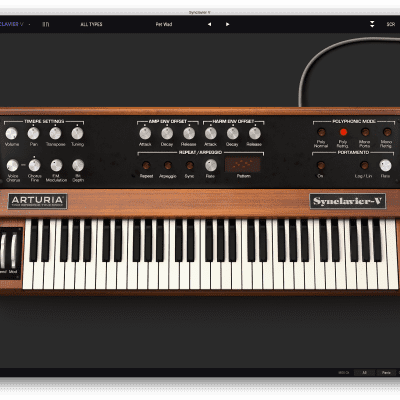
Task: Select the lit Poly Retrig mode
Action: pyautogui.click(x=343, y=132)
